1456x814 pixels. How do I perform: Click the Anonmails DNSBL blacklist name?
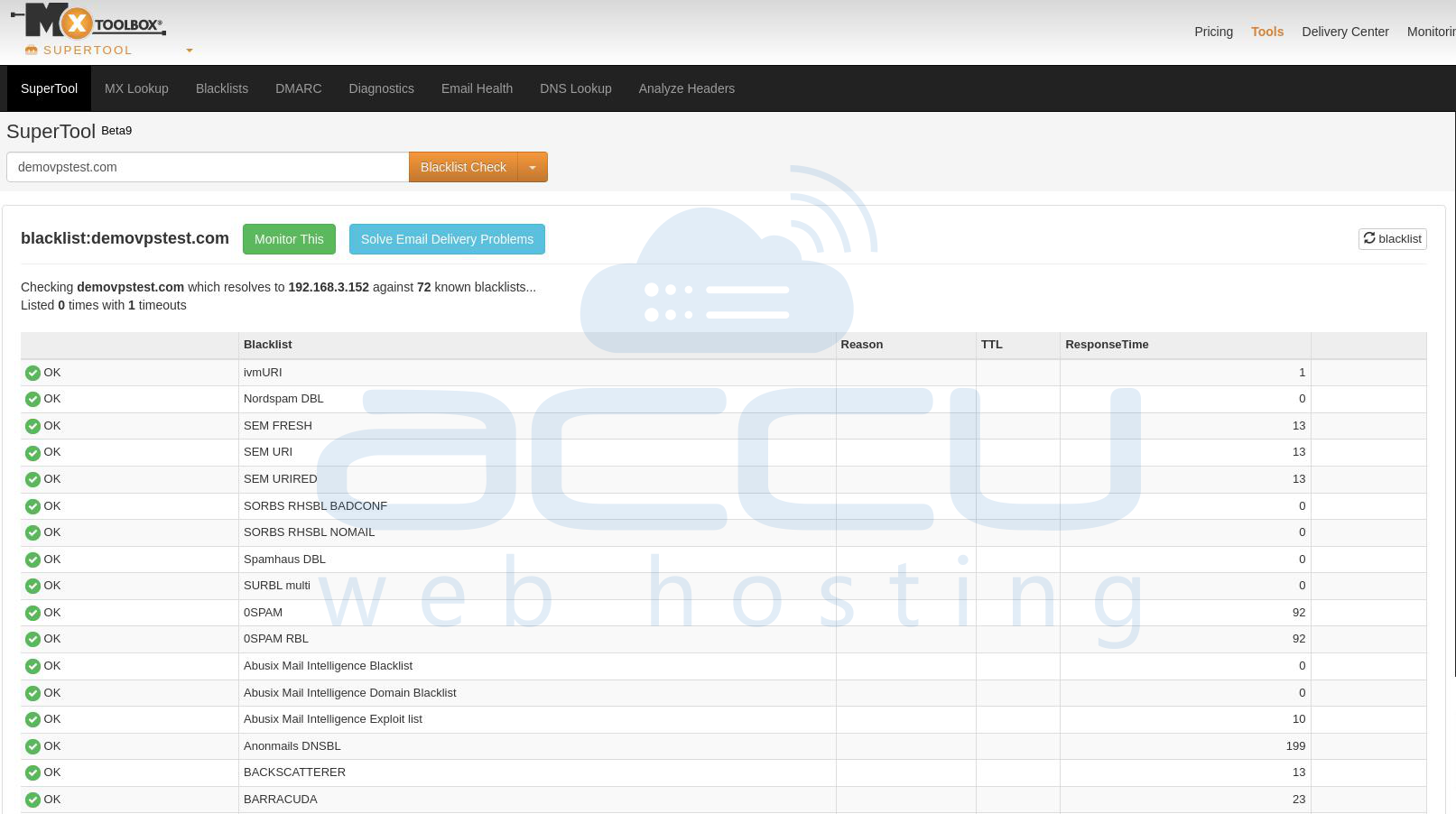point(292,745)
